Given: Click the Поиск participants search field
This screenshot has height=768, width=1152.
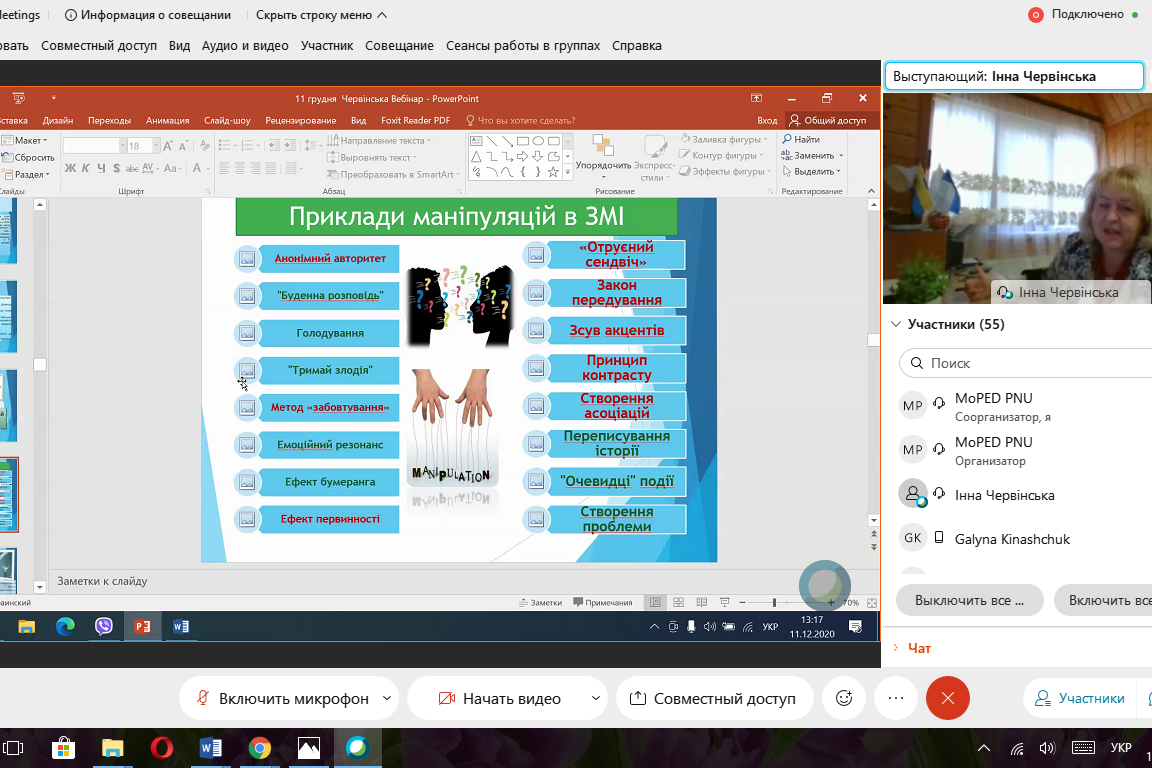Looking at the screenshot, I should [x=1030, y=363].
